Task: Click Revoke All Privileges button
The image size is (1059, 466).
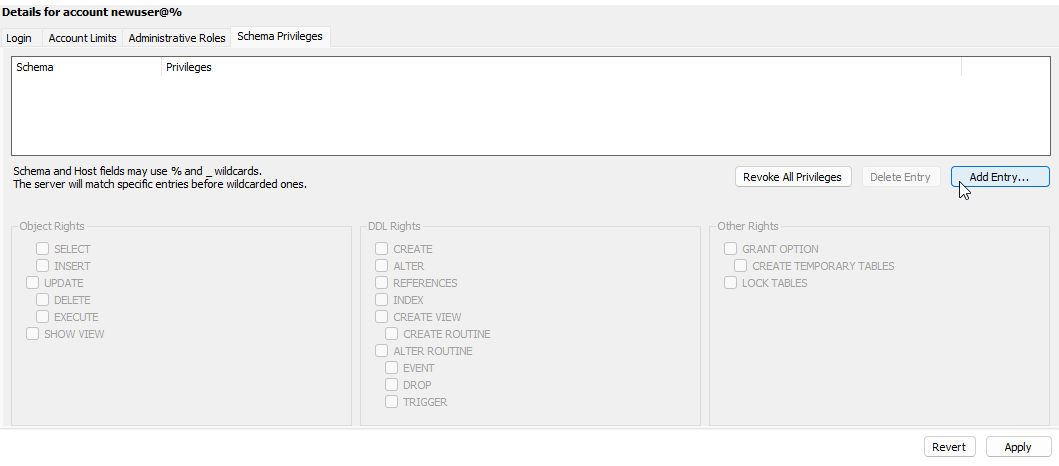Action: [x=793, y=177]
